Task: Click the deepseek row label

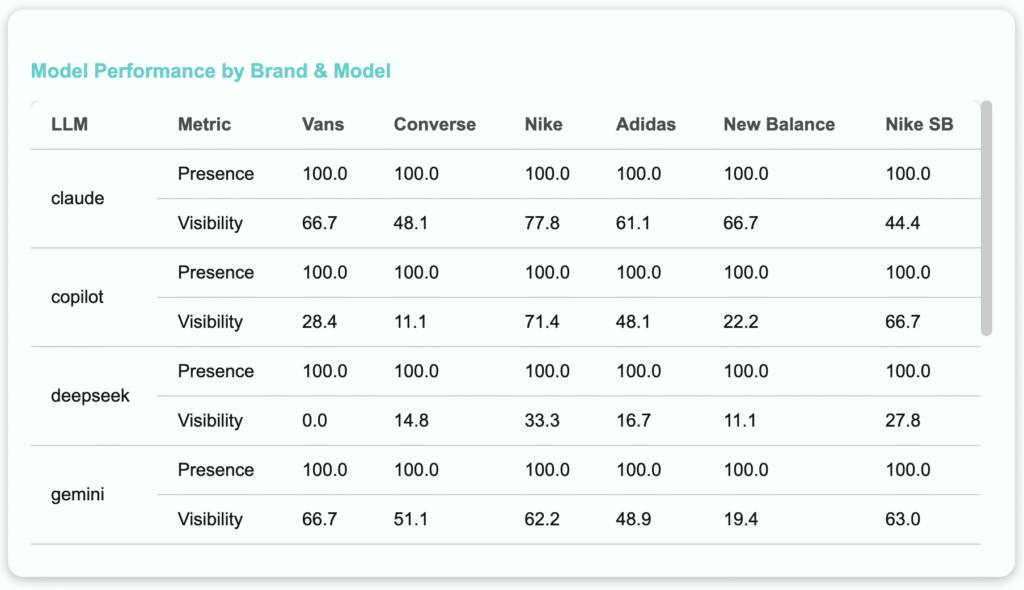Action: point(90,396)
